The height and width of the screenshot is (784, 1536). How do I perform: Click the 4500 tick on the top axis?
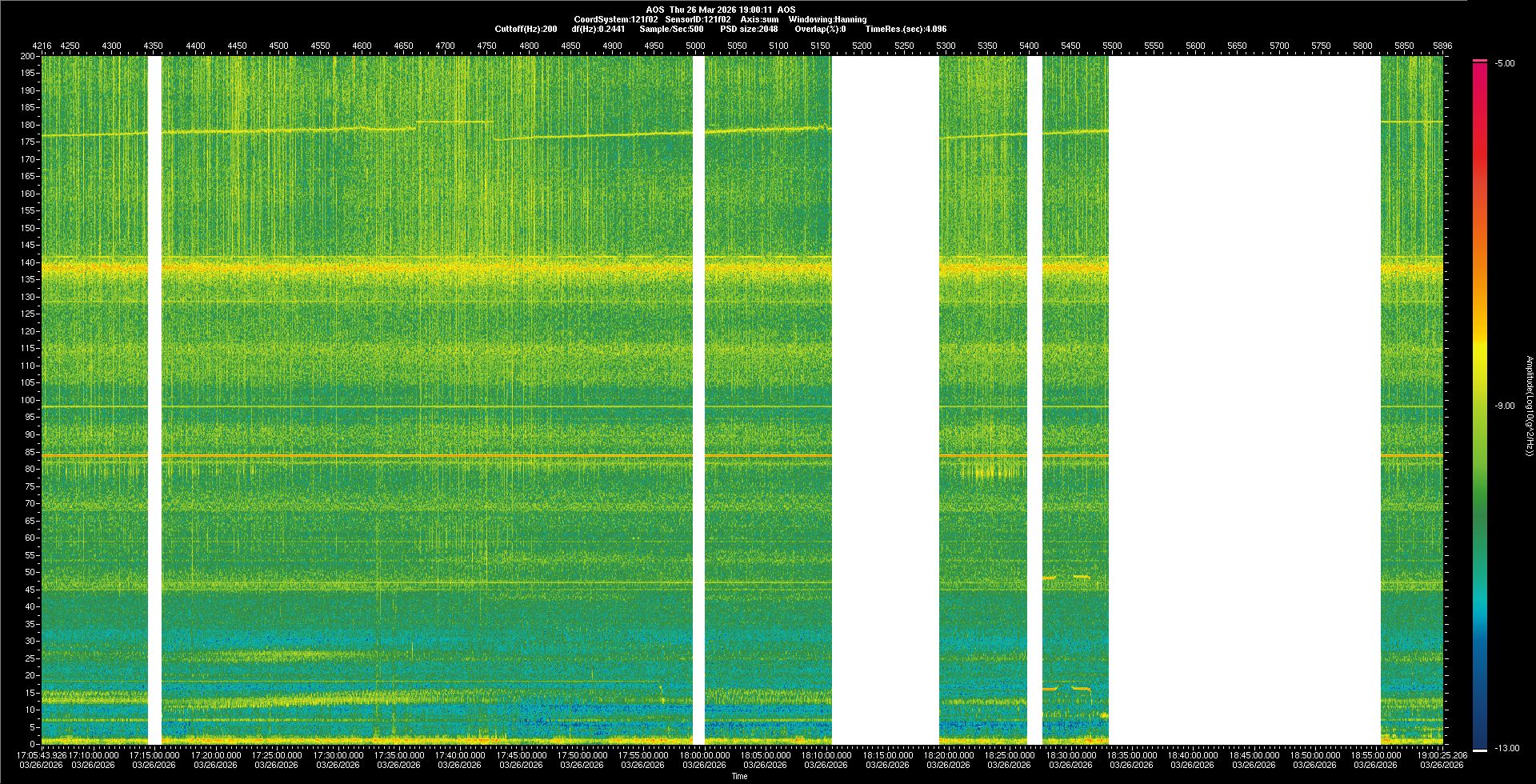[278, 46]
